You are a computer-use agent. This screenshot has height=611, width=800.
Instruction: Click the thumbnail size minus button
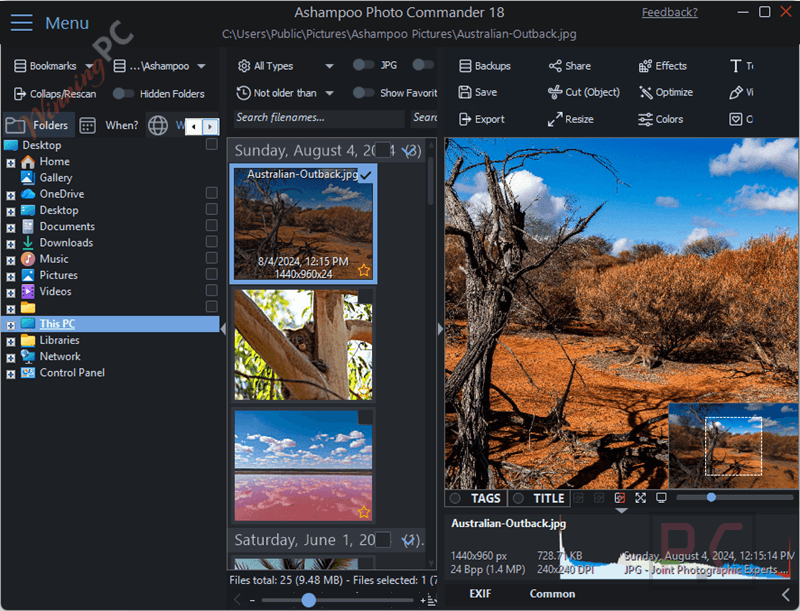tap(252, 601)
